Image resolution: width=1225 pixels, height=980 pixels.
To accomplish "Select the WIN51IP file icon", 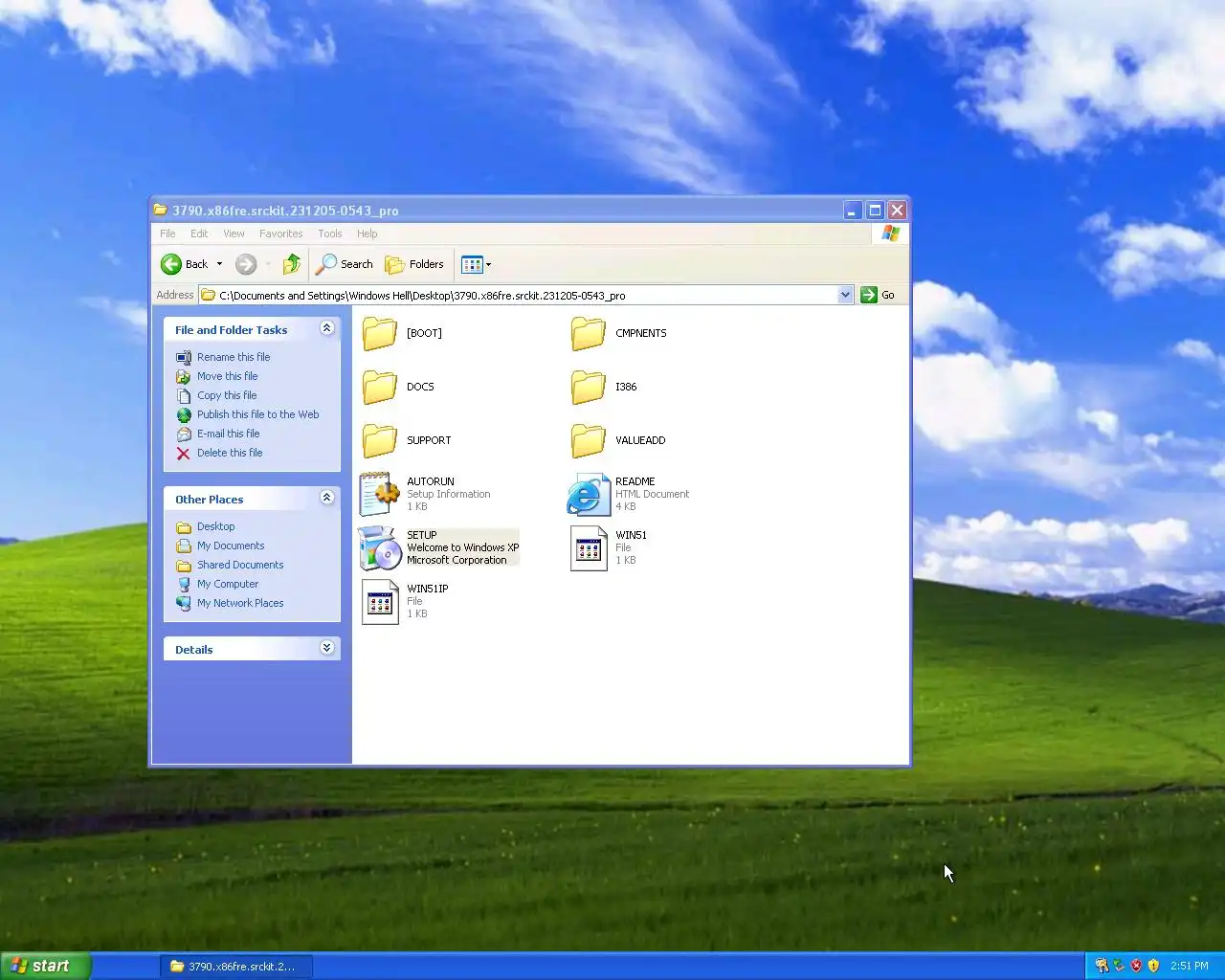I will [x=380, y=601].
